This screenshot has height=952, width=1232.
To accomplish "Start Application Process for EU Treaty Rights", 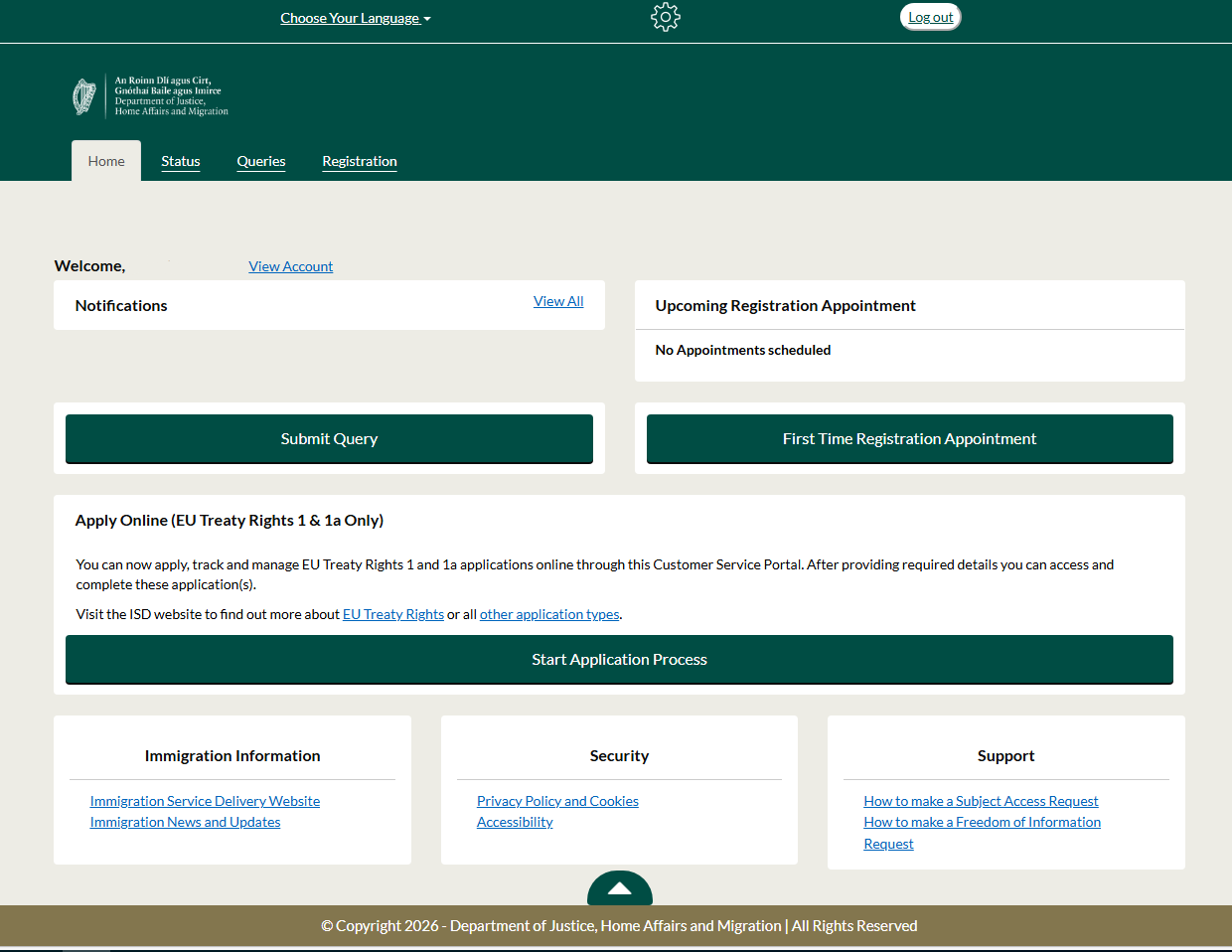I will [619, 659].
